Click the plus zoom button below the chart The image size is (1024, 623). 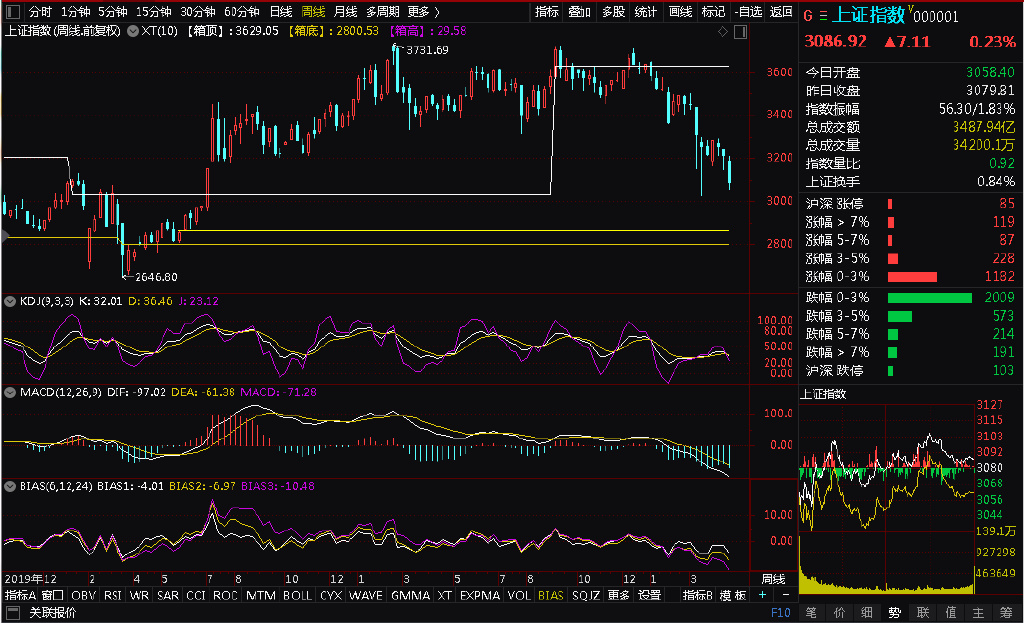tap(762, 595)
